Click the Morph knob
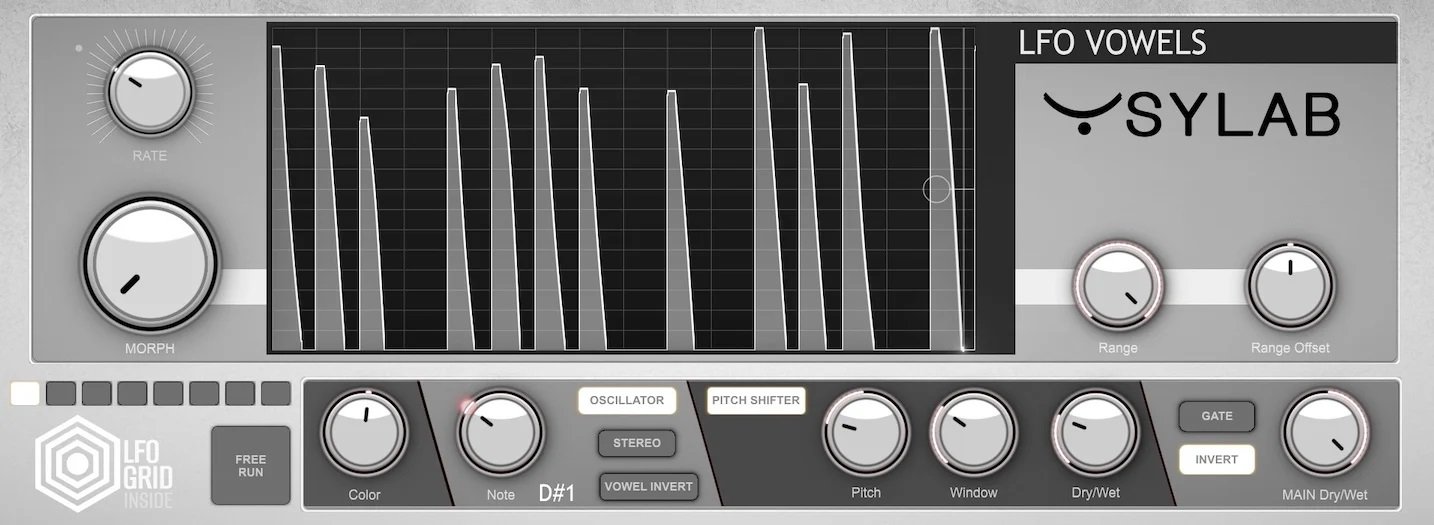1434x525 pixels. click(150, 264)
